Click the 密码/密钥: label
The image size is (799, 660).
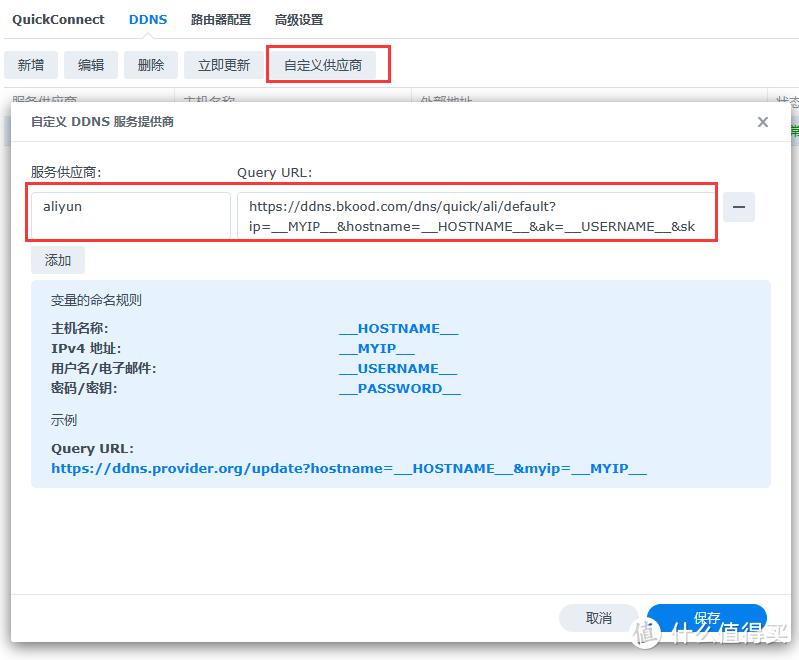[x=84, y=388]
